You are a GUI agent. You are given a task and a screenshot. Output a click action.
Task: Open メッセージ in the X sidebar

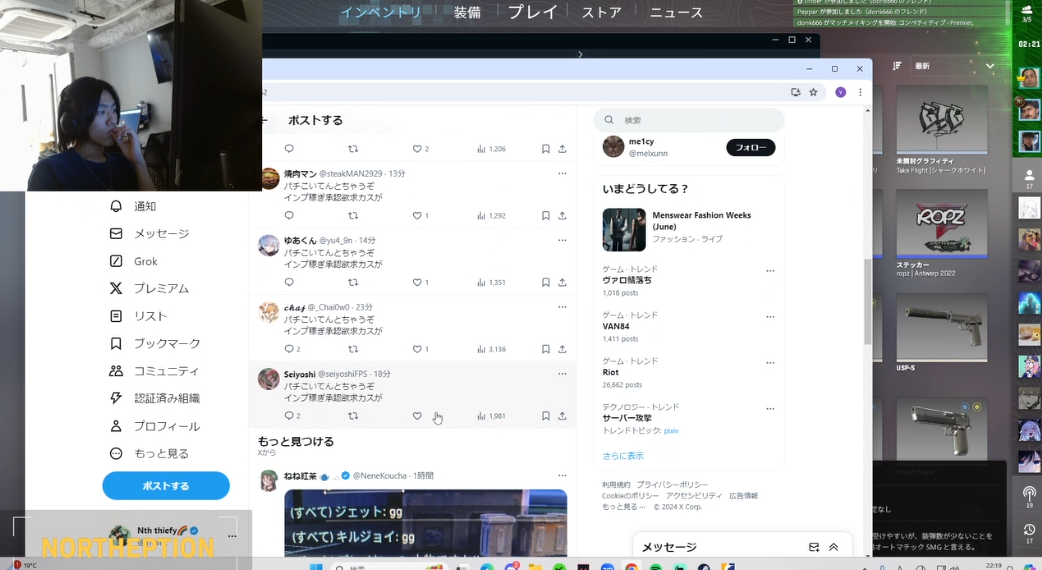pos(150,234)
